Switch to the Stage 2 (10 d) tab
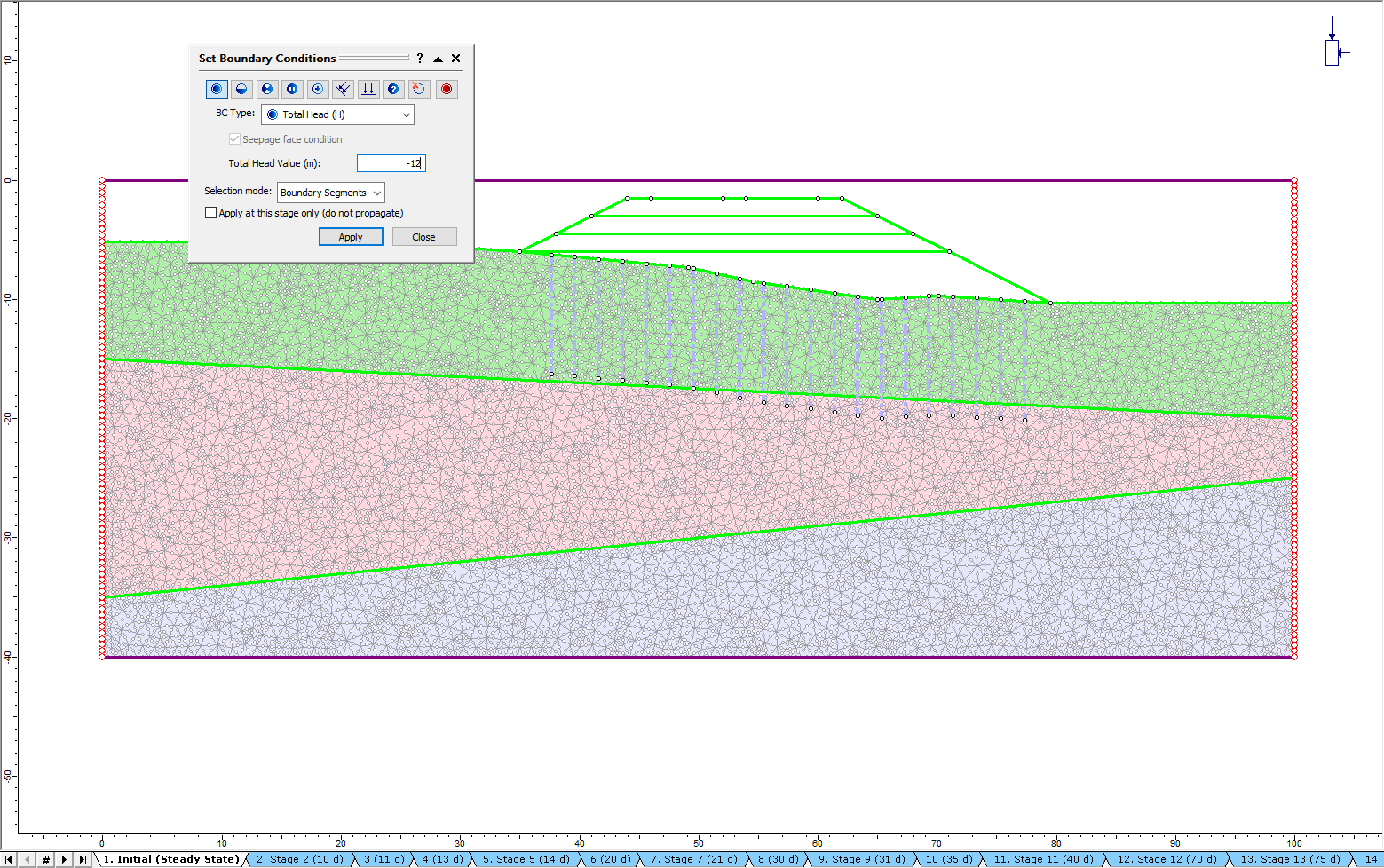 (299, 859)
